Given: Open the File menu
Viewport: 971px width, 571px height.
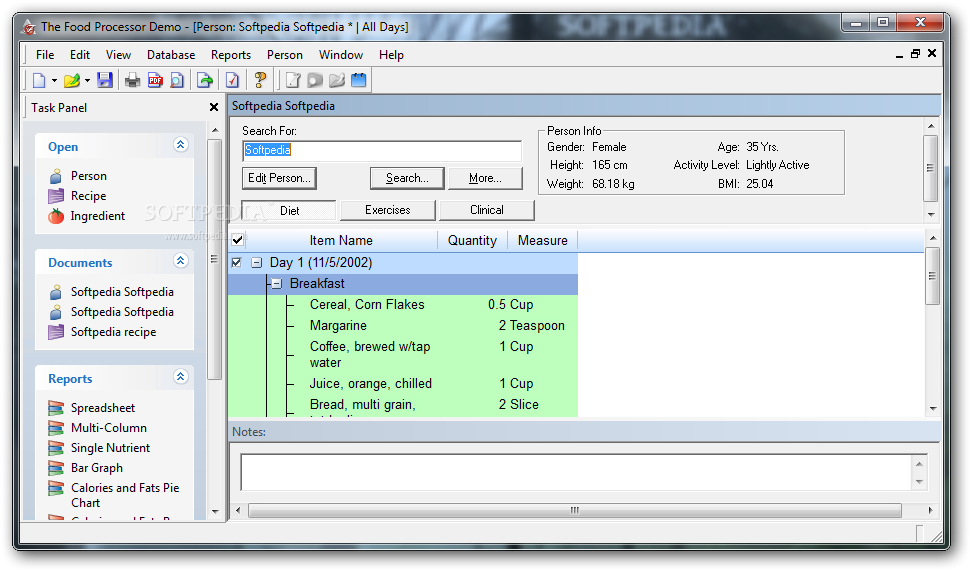Looking at the screenshot, I should pyautogui.click(x=45, y=55).
